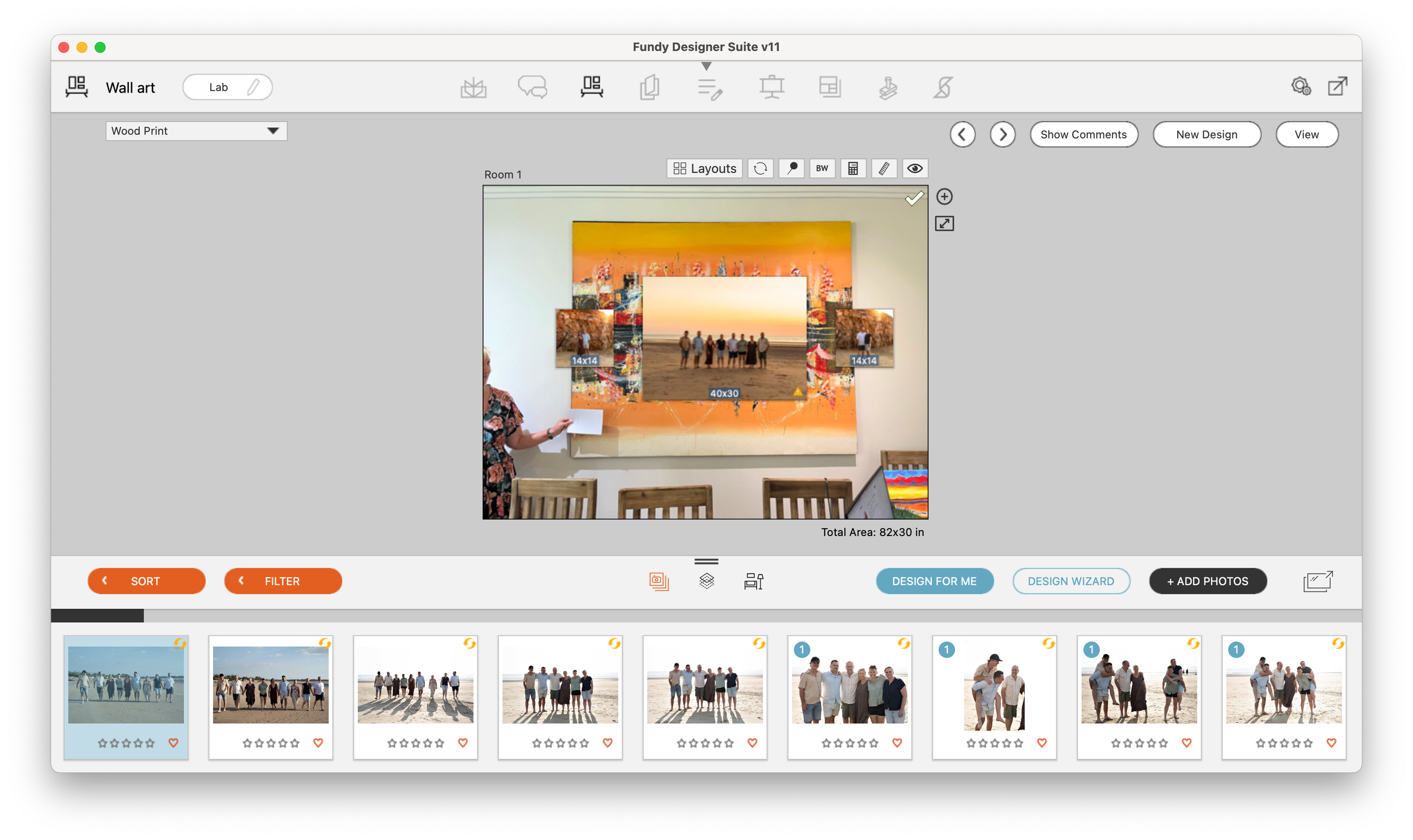Rate the first beach photo with stars
1413x840 pixels.
click(x=125, y=743)
